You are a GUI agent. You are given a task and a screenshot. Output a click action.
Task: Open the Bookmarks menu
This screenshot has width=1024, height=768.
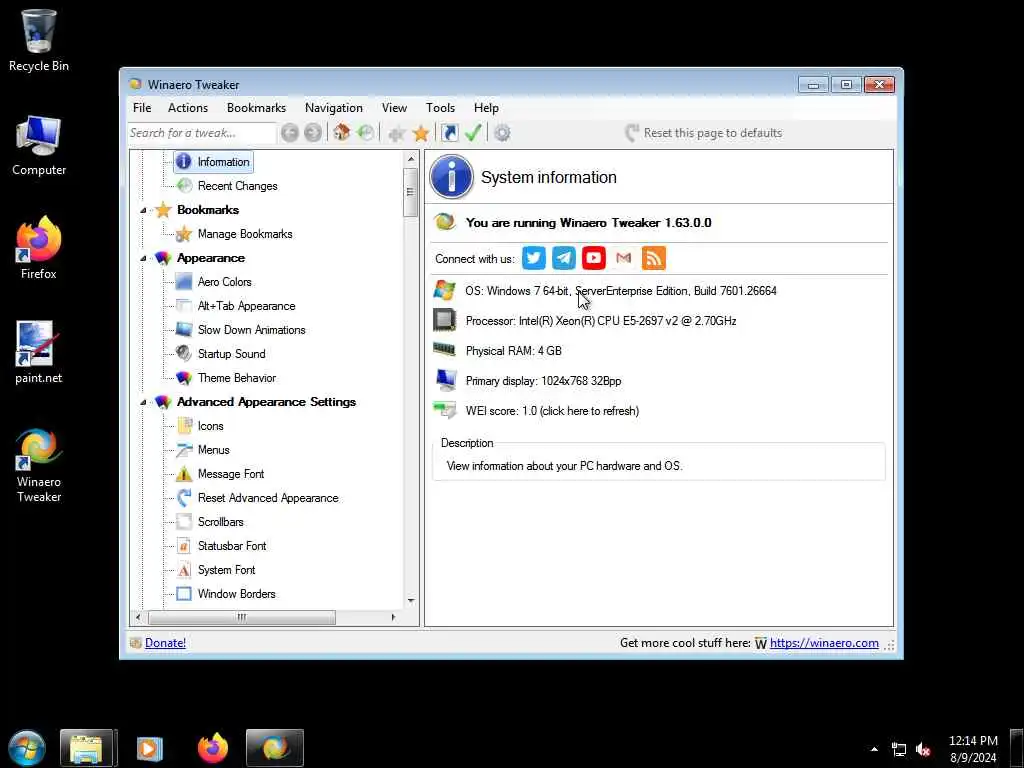click(256, 108)
